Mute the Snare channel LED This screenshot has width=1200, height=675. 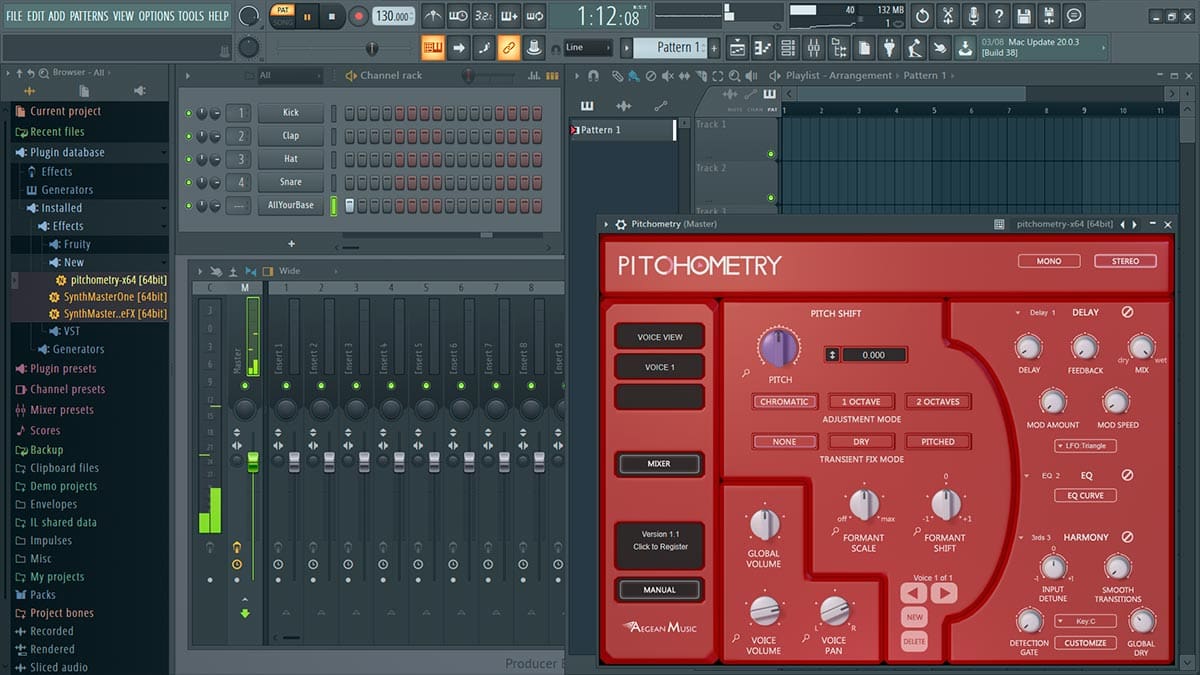188,182
